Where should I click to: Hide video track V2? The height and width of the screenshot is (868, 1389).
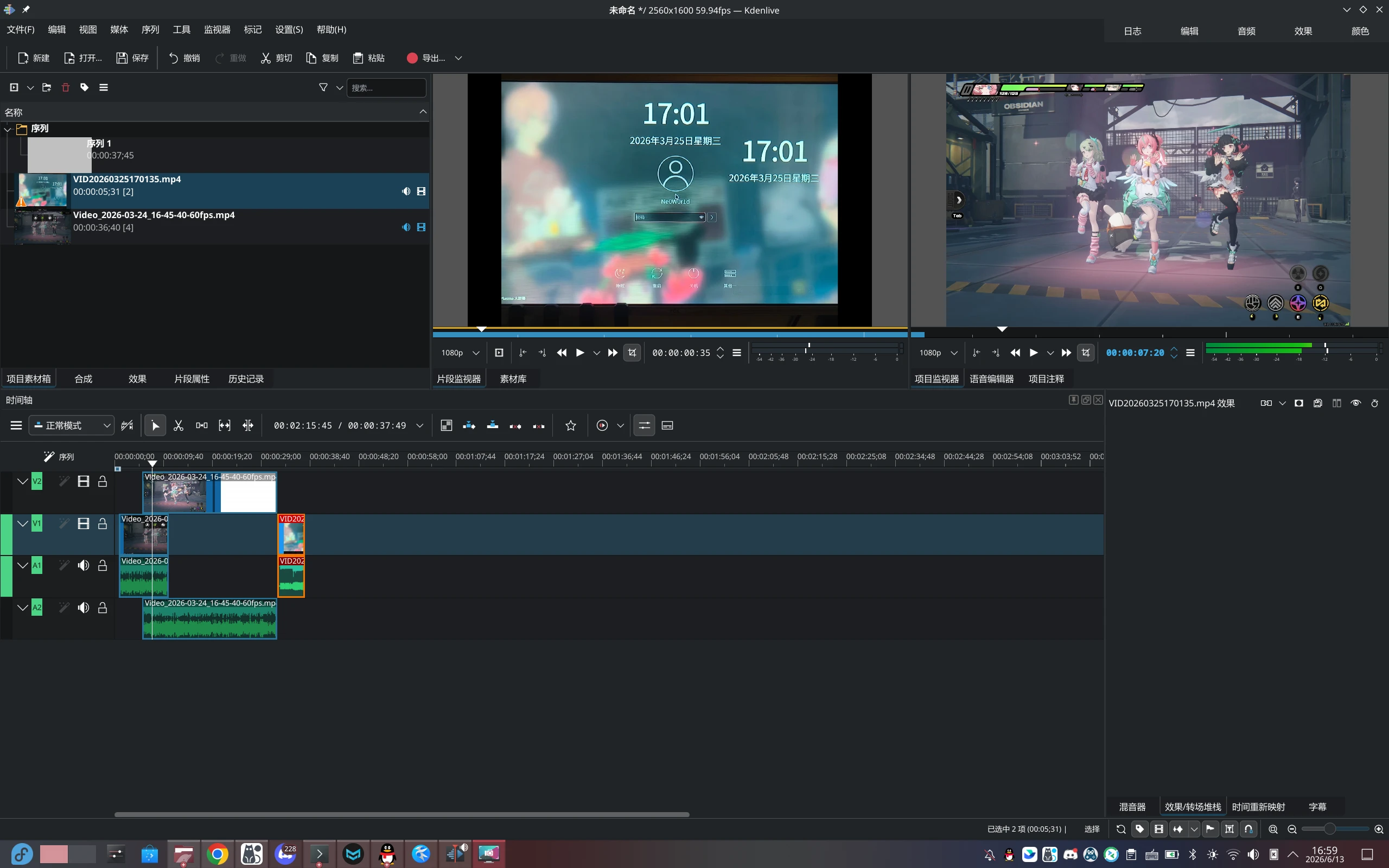83,481
